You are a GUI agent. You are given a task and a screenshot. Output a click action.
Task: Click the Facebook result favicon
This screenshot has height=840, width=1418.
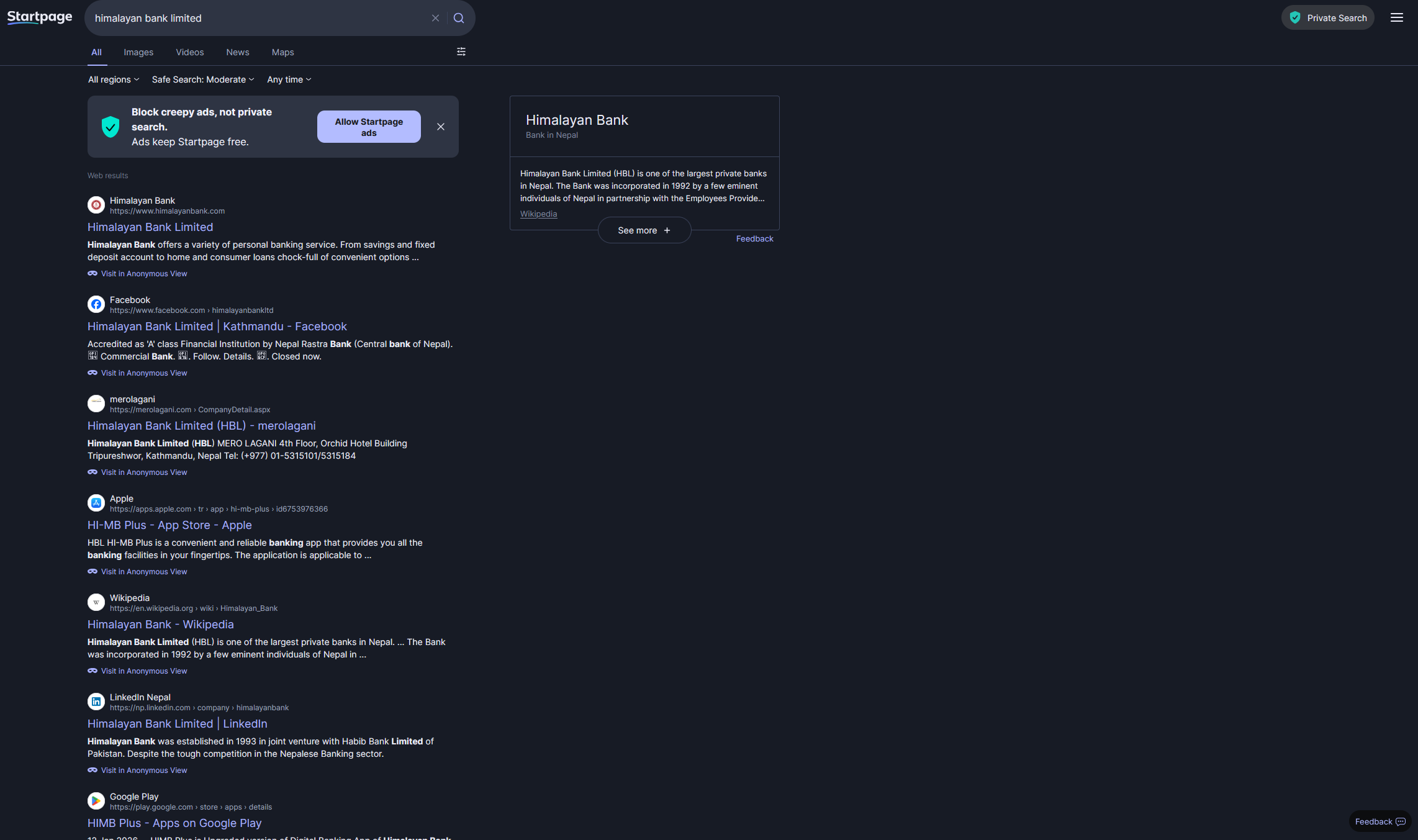(x=96, y=304)
